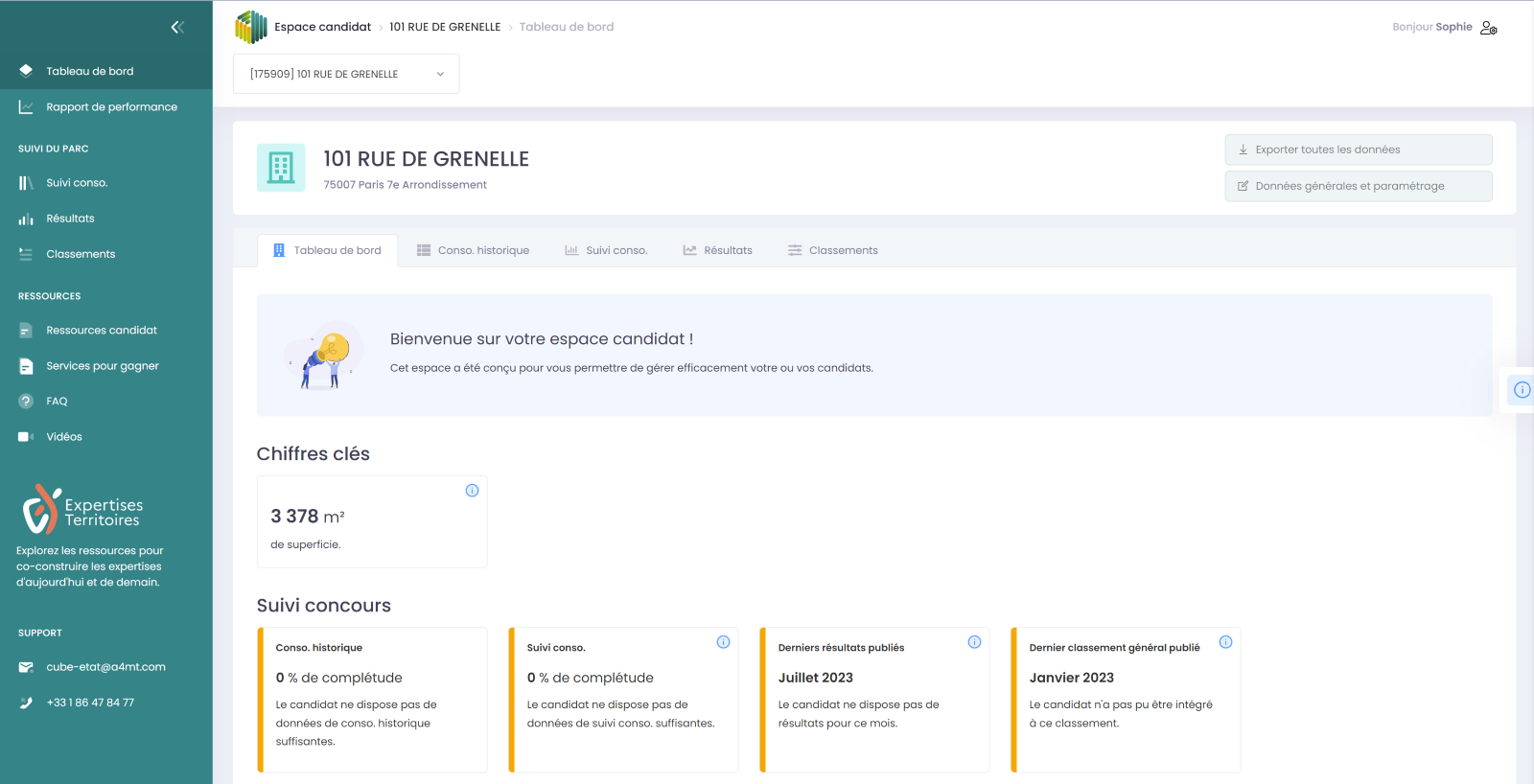The height and width of the screenshot is (784, 1534).
Task: Click the lightbulb welcome illustration
Action: [324, 355]
